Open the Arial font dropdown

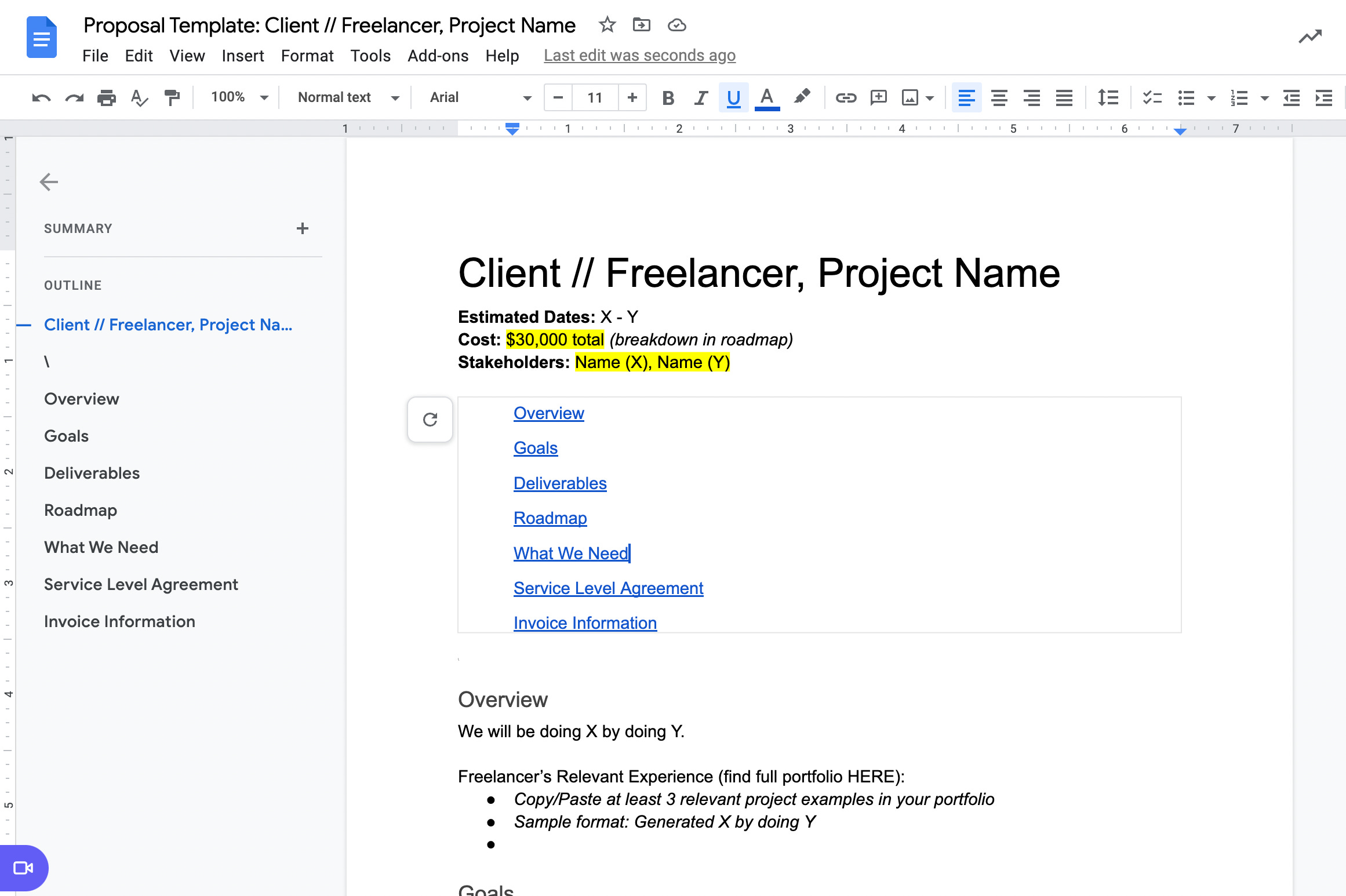pos(480,97)
